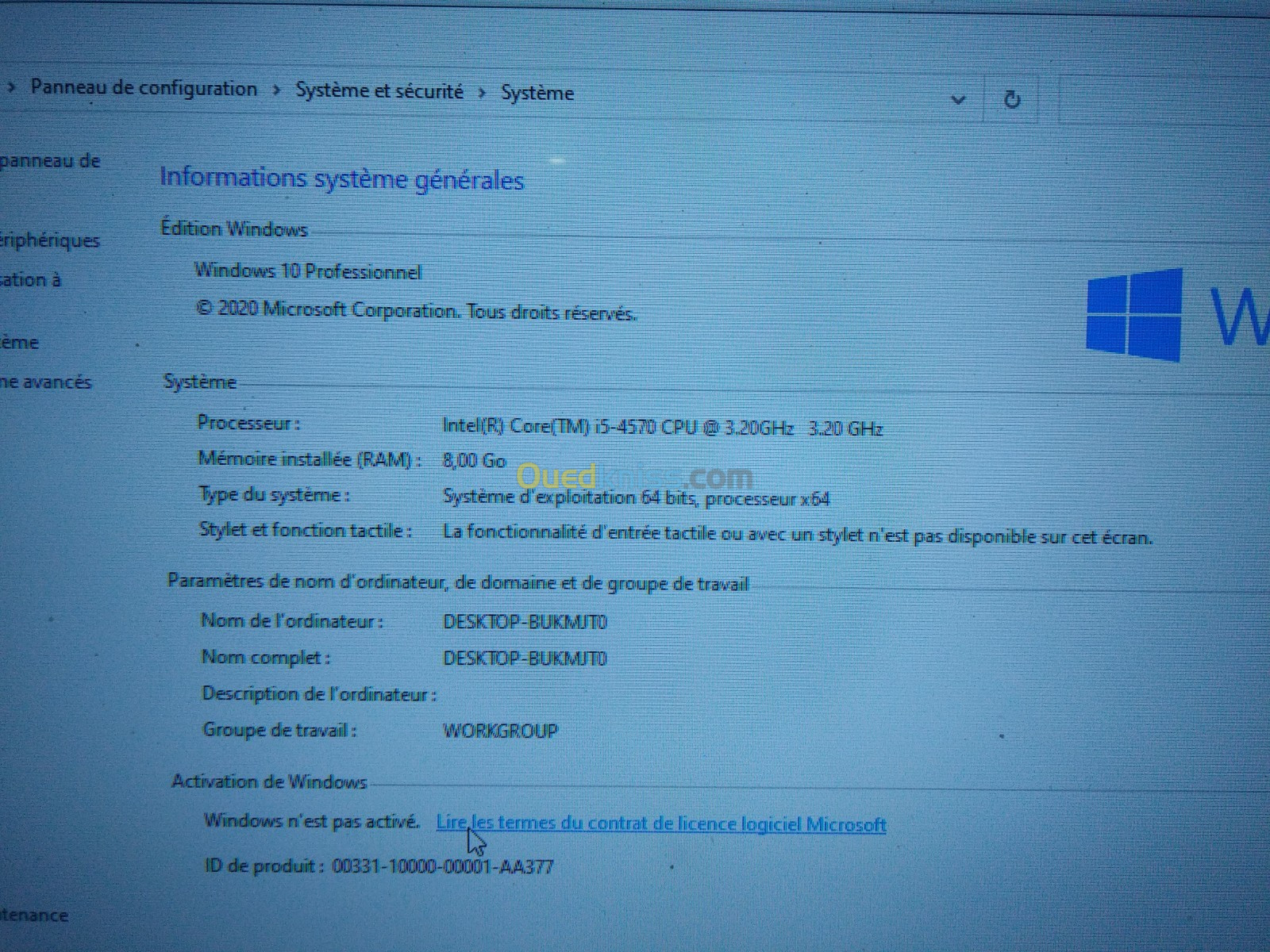1270x952 pixels.
Task: Open sidebar link ending 'ème'
Action: [x=19, y=343]
